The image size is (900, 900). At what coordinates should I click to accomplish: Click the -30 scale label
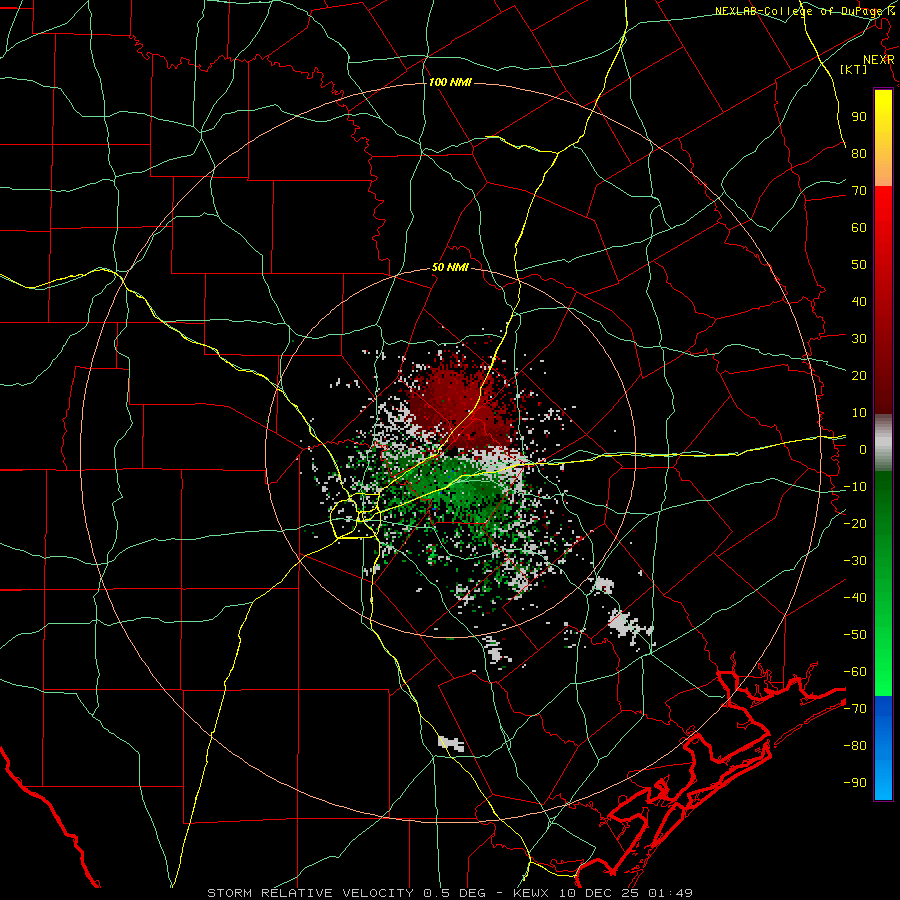point(855,561)
